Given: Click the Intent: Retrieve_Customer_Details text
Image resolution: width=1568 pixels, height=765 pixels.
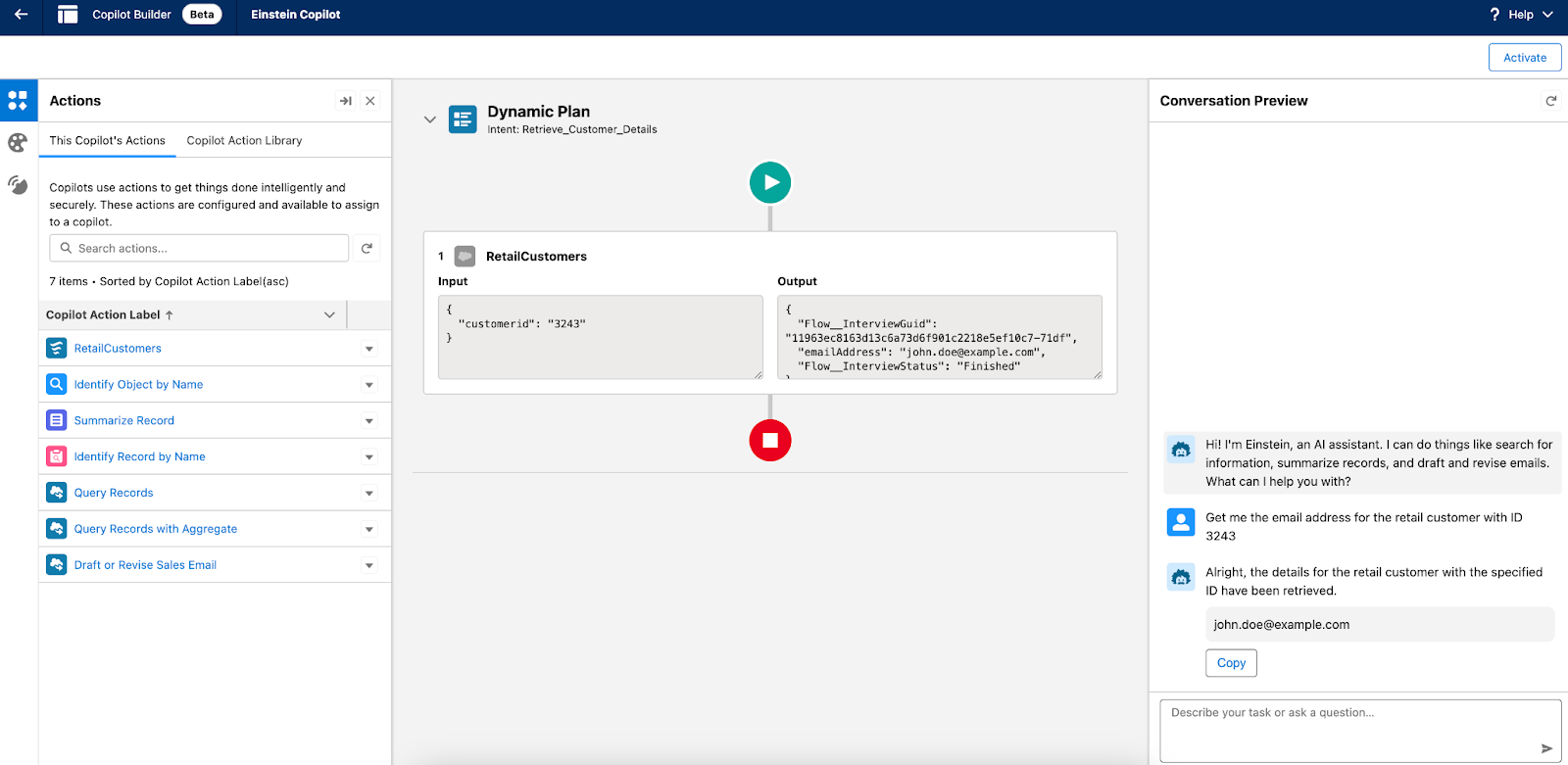Looking at the screenshot, I should pyautogui.click(x=572, y=129).
